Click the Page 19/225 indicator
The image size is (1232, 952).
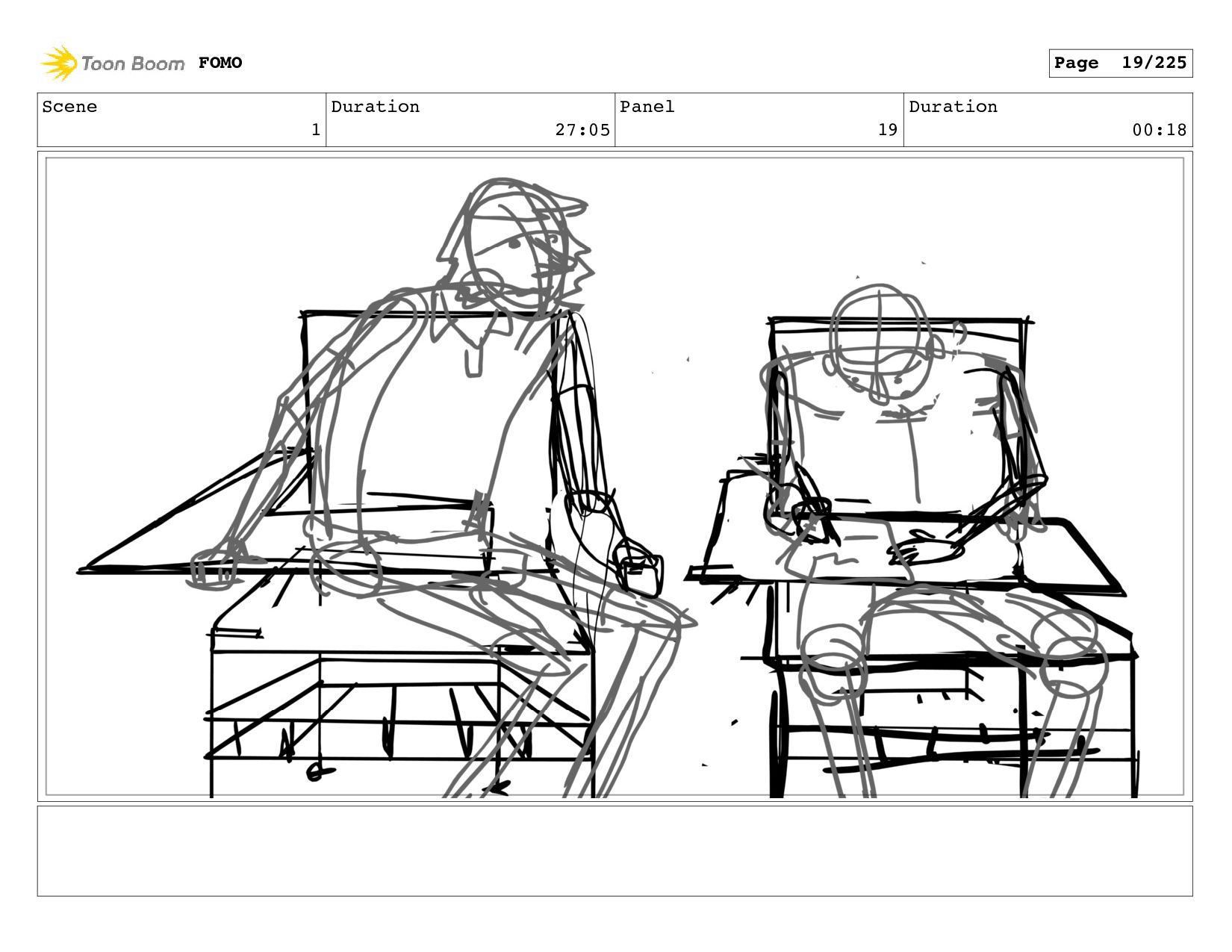coord(1120,63)
